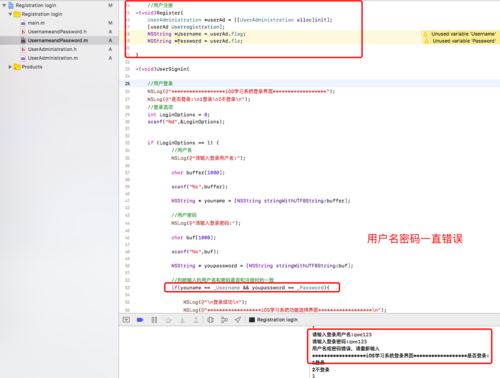The image size is (500, 378).
Task: Click the -(void)Register method declaration
Action: click(159, 13)
